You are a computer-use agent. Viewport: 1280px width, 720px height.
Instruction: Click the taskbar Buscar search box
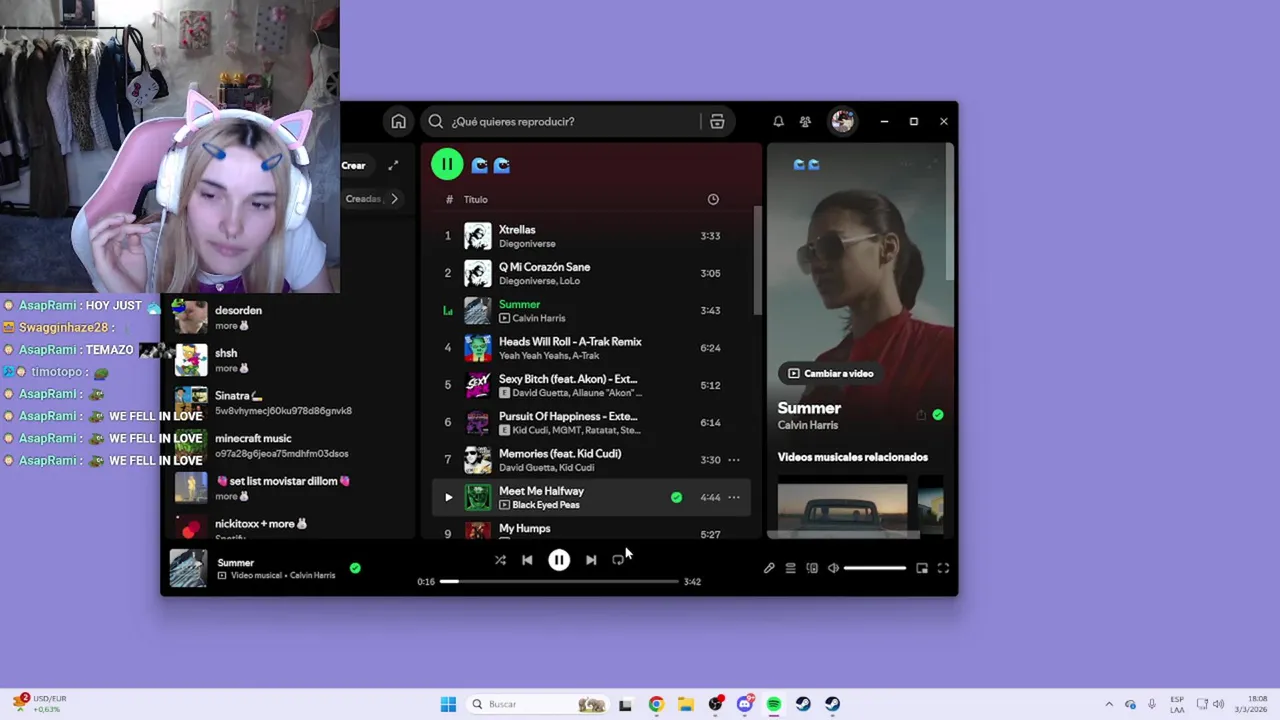click(x=538, y=704)
